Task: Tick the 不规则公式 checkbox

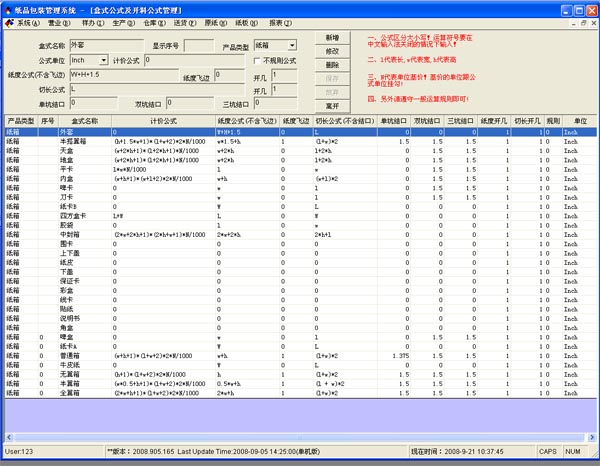Action: tap(257, 60)
